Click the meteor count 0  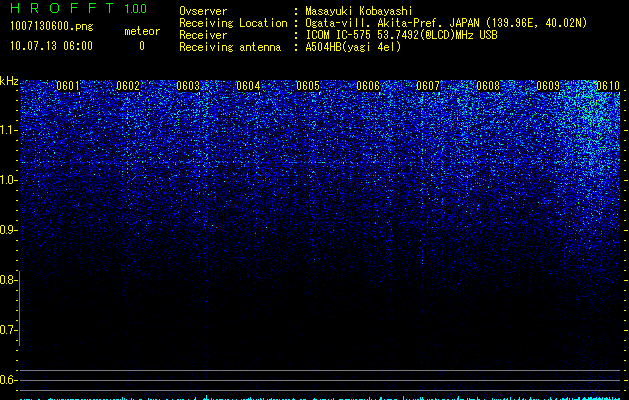(142, 46)
